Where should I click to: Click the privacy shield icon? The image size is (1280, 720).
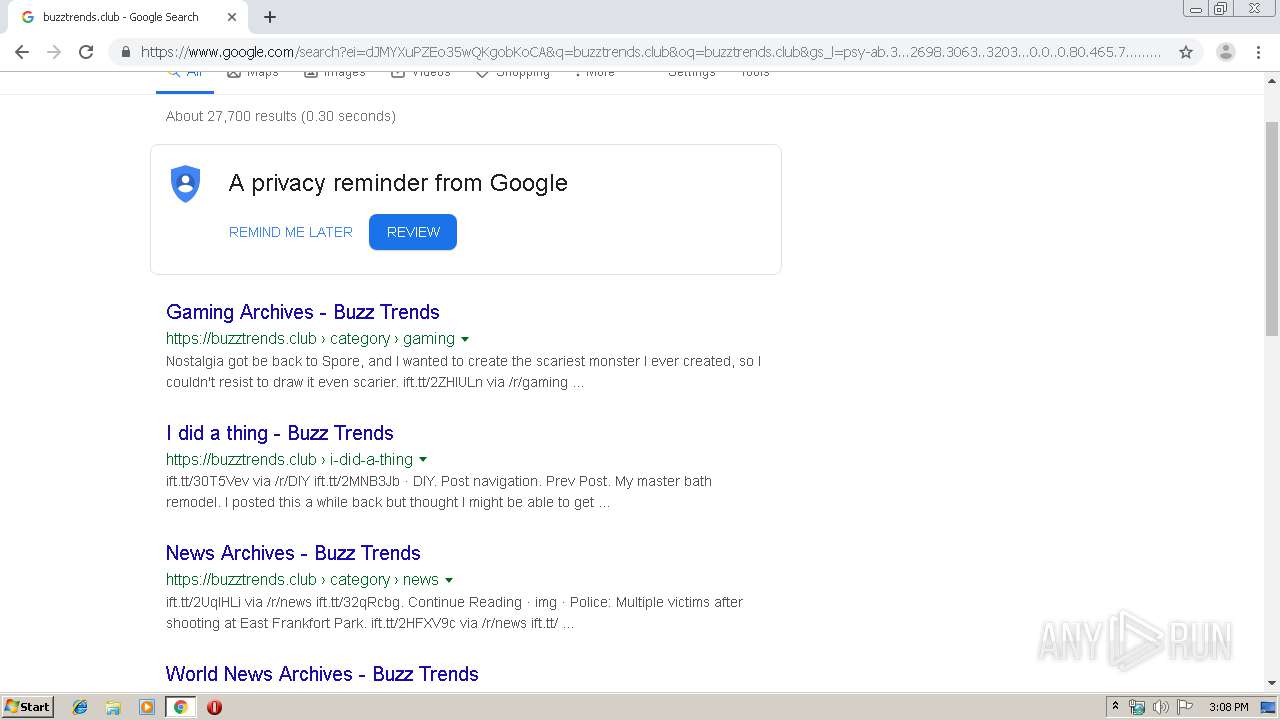(x=186, y=184)
